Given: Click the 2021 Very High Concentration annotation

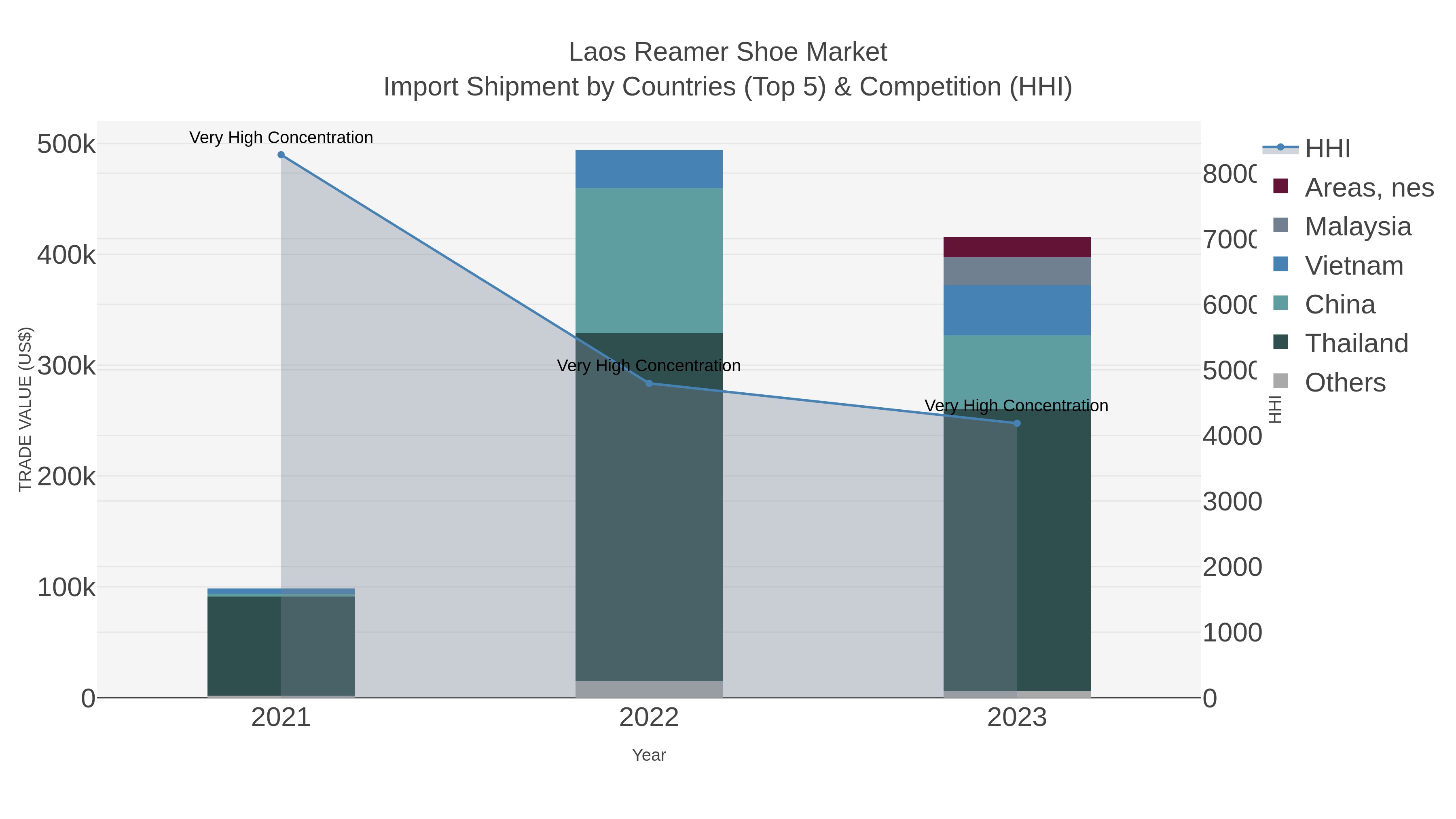Looking at the screenshot, I should click(281, 138).
